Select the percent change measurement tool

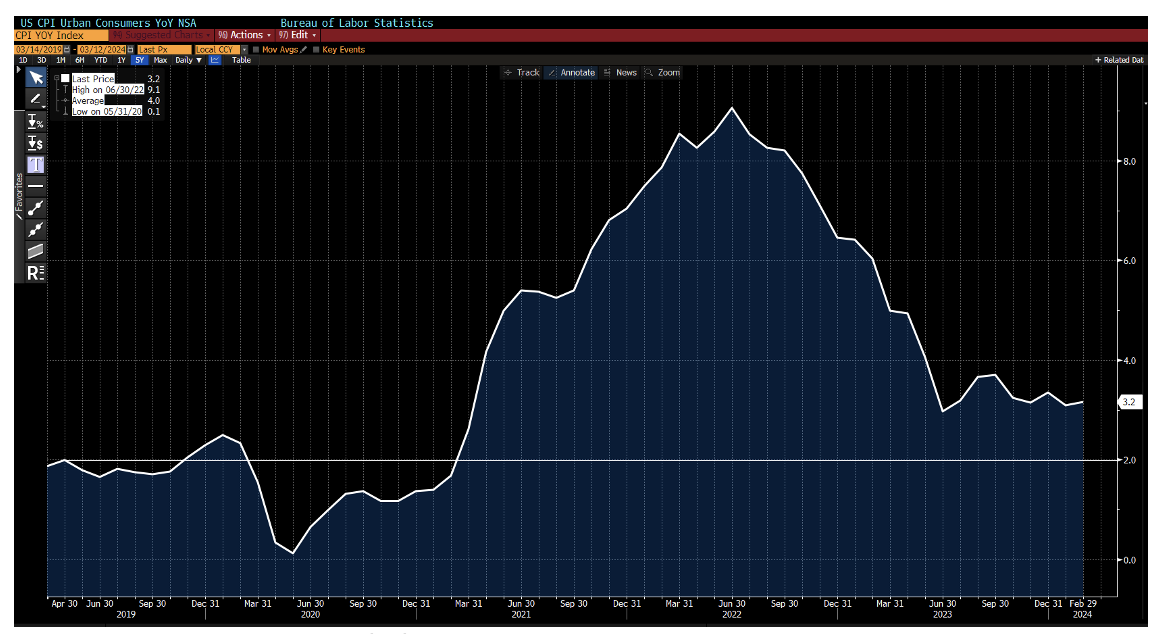[35, 121]
